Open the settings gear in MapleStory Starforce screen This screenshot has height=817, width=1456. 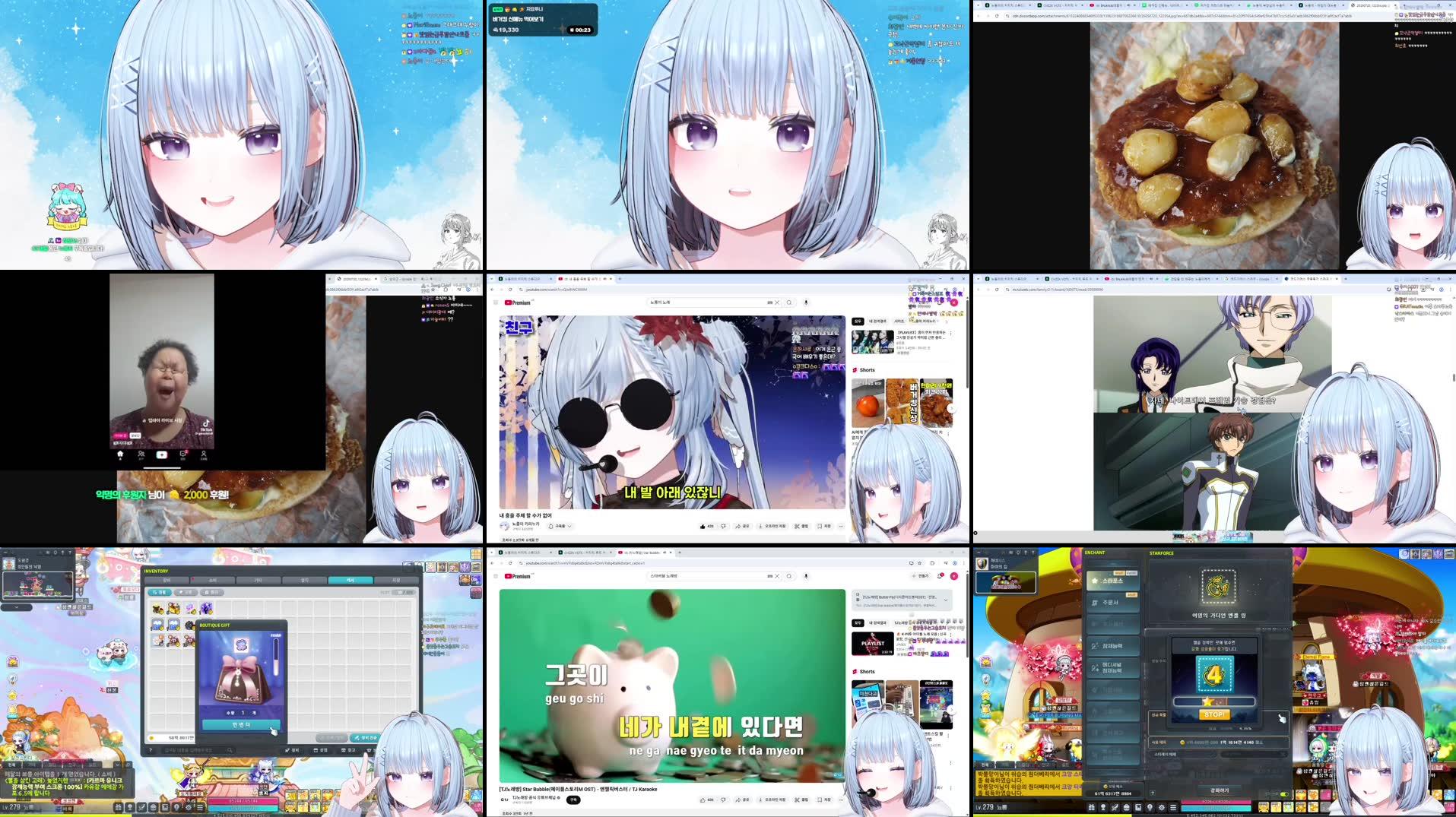(1162, 807)
